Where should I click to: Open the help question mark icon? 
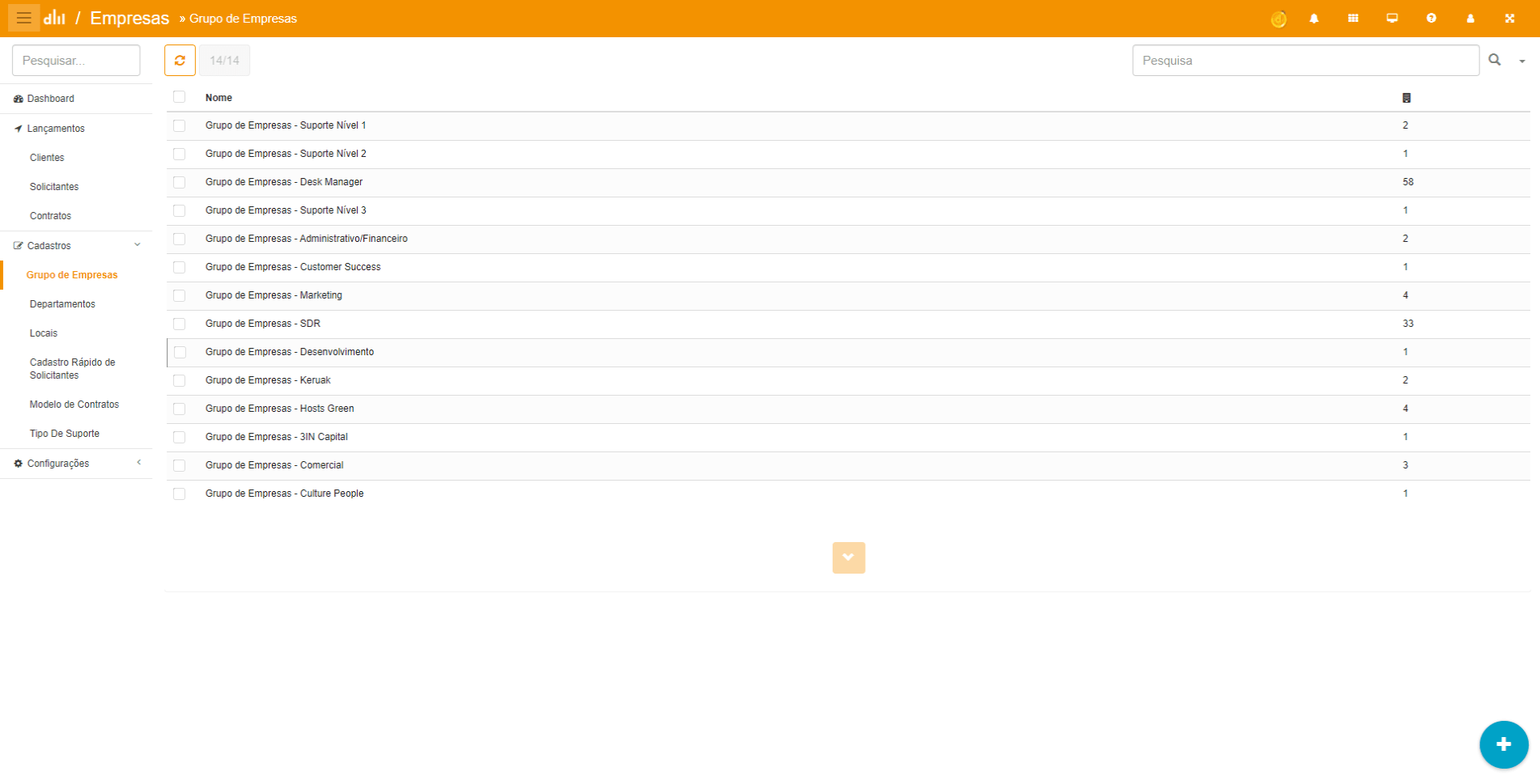tap(1432, 19)
